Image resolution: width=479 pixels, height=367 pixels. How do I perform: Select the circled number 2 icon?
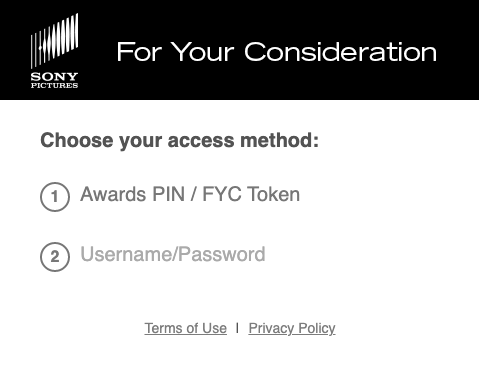(55, 257)
